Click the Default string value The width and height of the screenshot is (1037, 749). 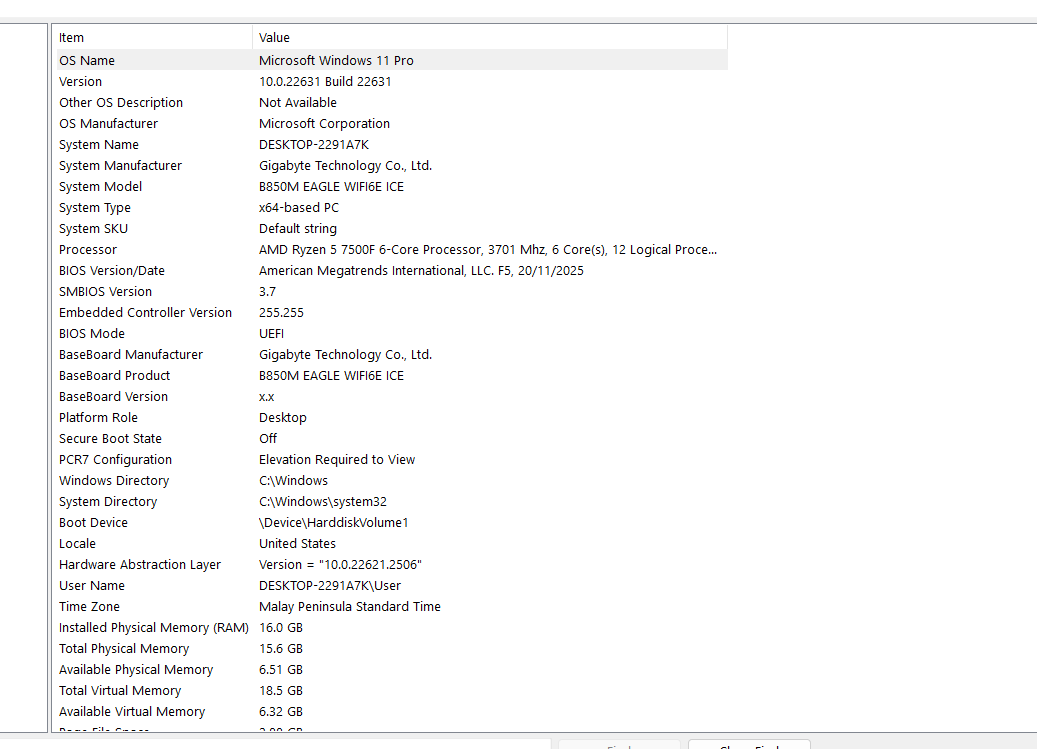(298, 229)
